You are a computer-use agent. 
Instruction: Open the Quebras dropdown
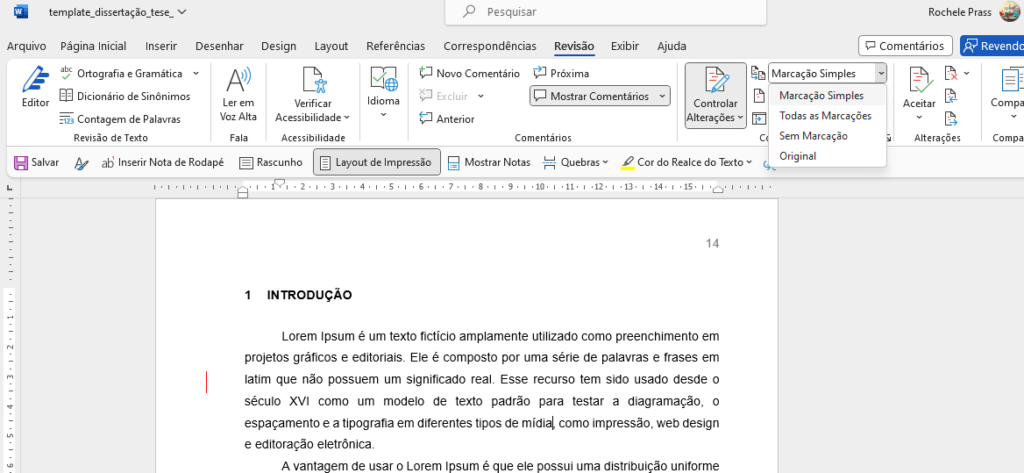[x=575, y=162]
